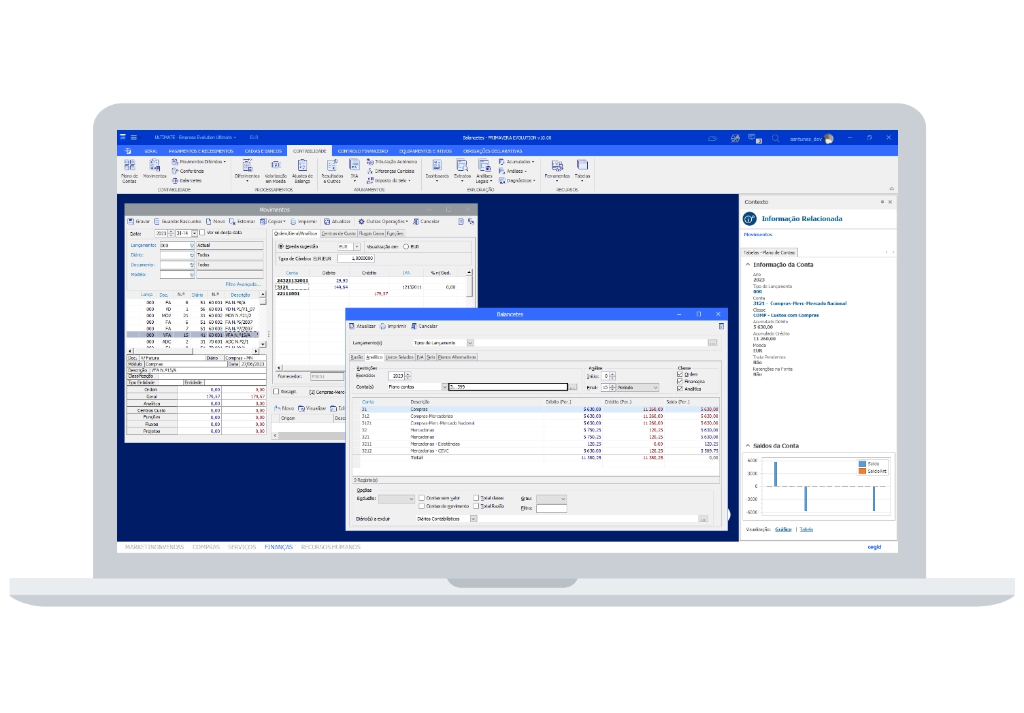
Task: Toggle the Analítica class checkbox
Action: [x=680, y=389]
